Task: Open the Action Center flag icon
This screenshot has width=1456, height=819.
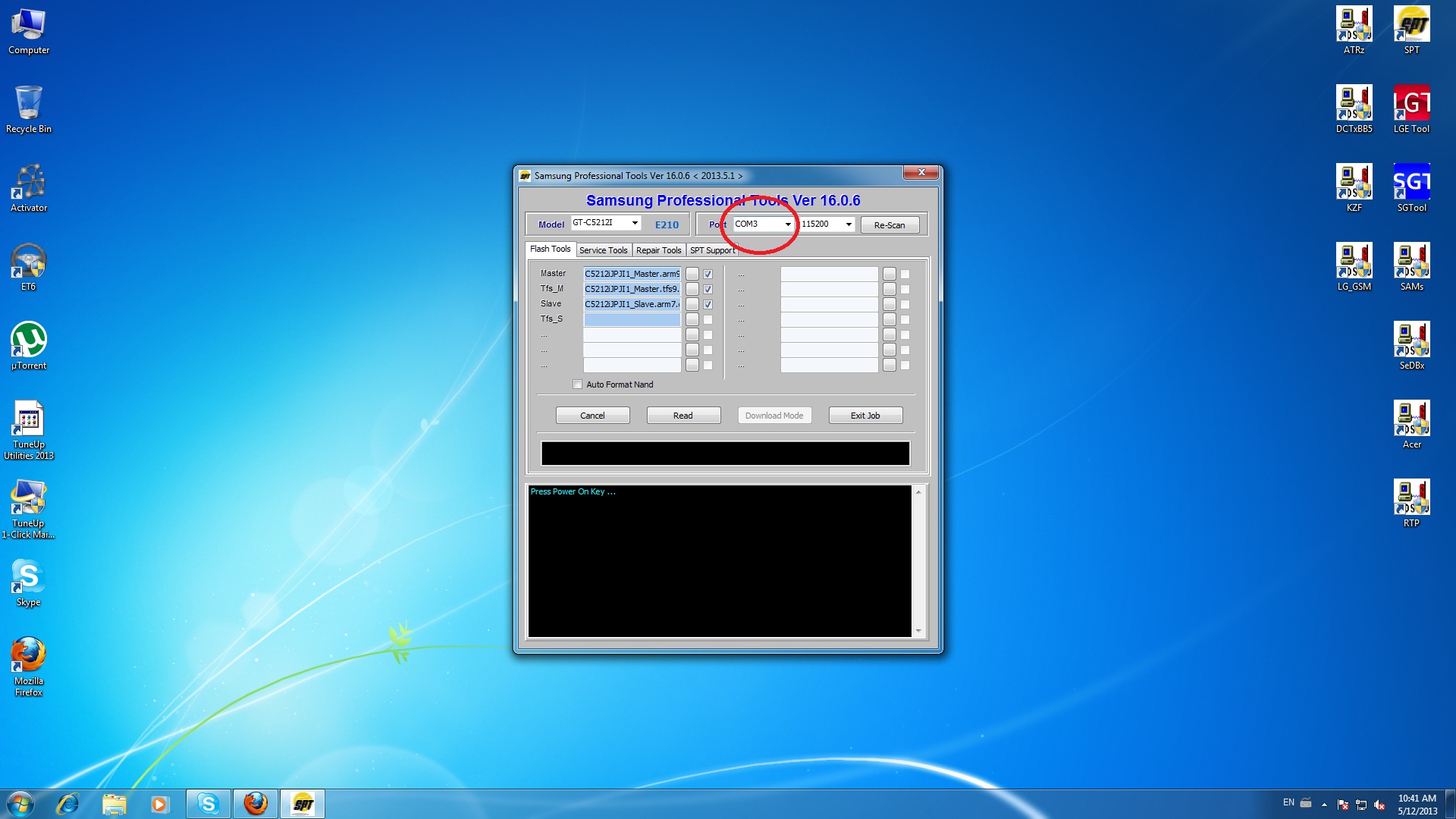Action: [1343, 805]
